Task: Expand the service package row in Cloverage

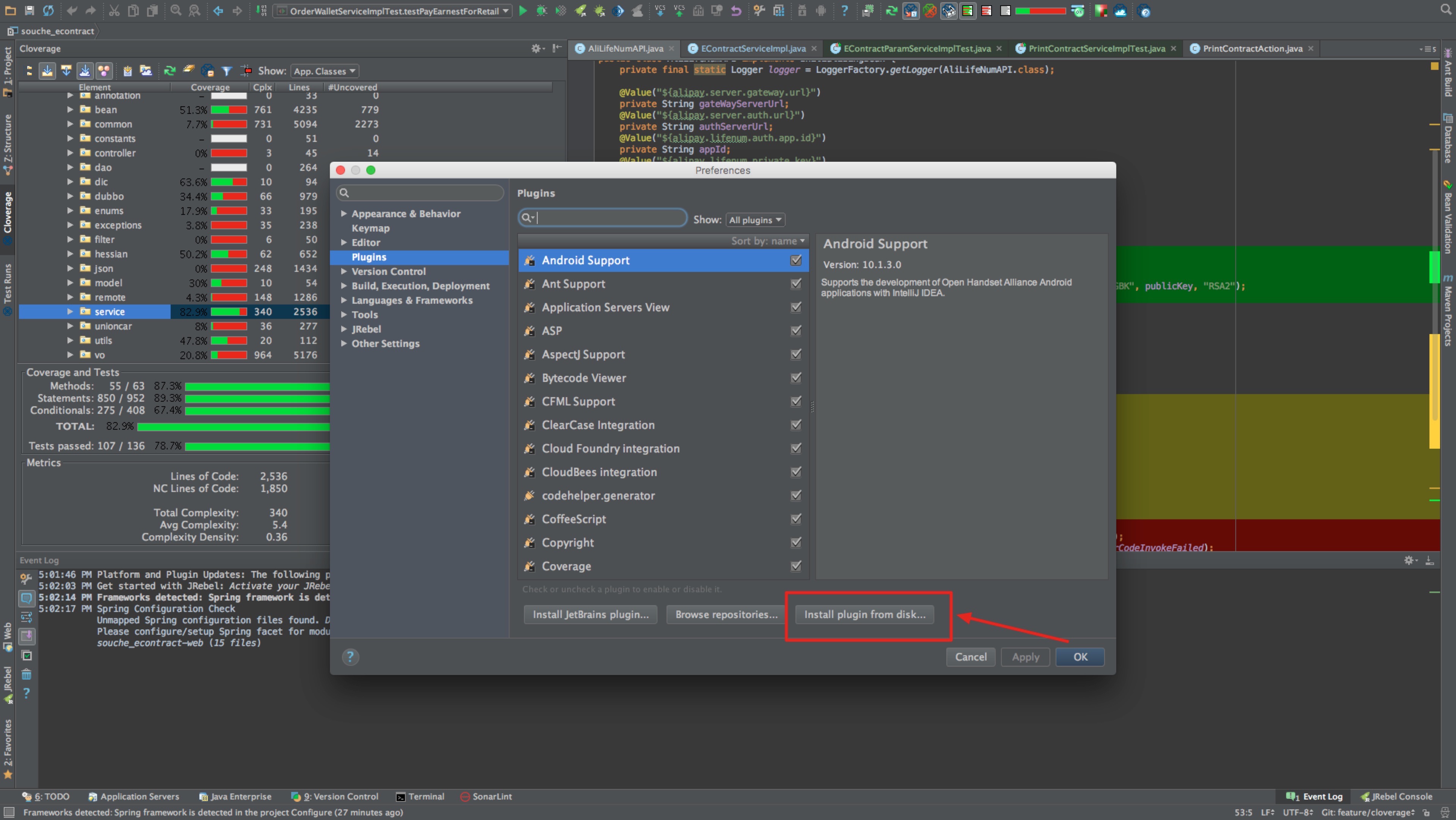Action: (70, 312)
